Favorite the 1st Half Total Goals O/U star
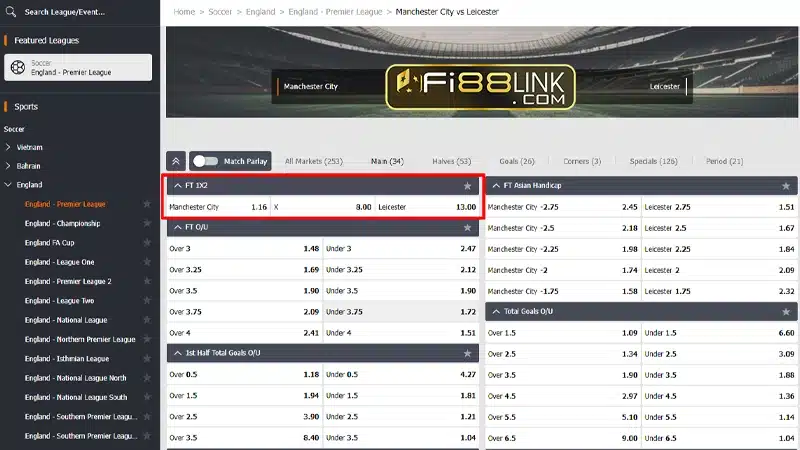Image resolution: width=800 pixels, height=450 pixels. click(467, 353)
